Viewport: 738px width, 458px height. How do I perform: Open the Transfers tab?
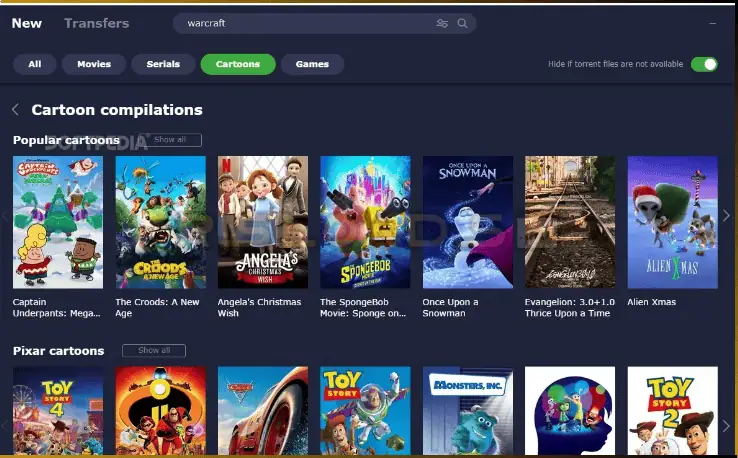point(96,23)
